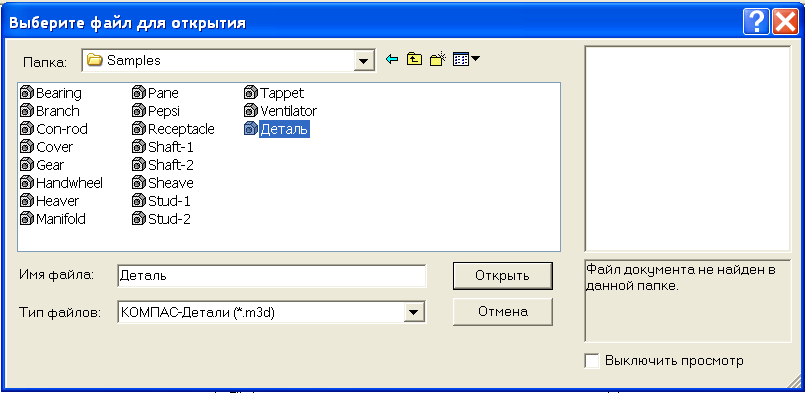Select the Sheave file icon
Image resolution: width=805 pixels, height=393 pixels.
(139, 183)
